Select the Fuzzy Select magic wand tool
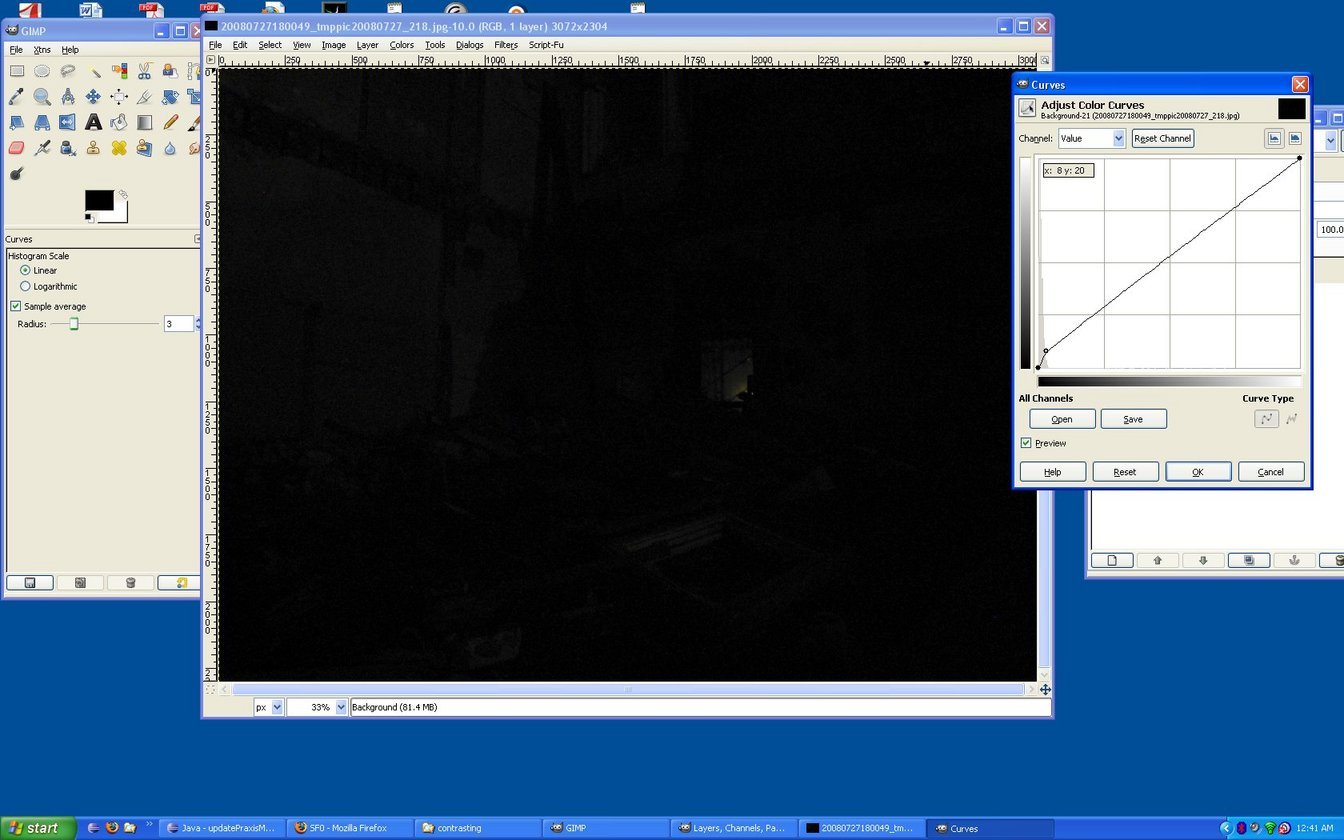 94,71
